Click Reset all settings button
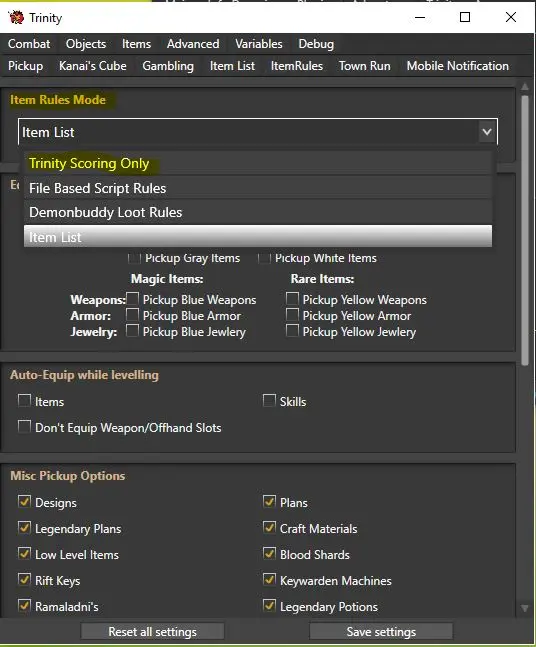 (152, 632)
